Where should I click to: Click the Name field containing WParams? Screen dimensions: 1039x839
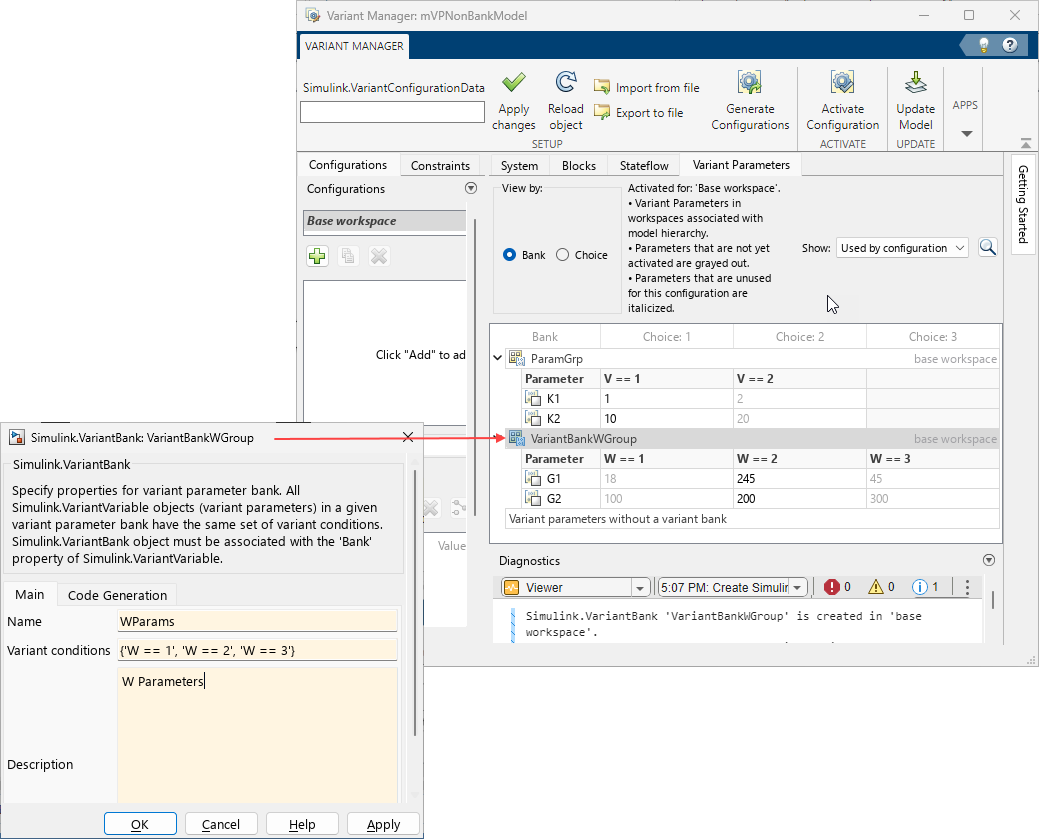257,622
